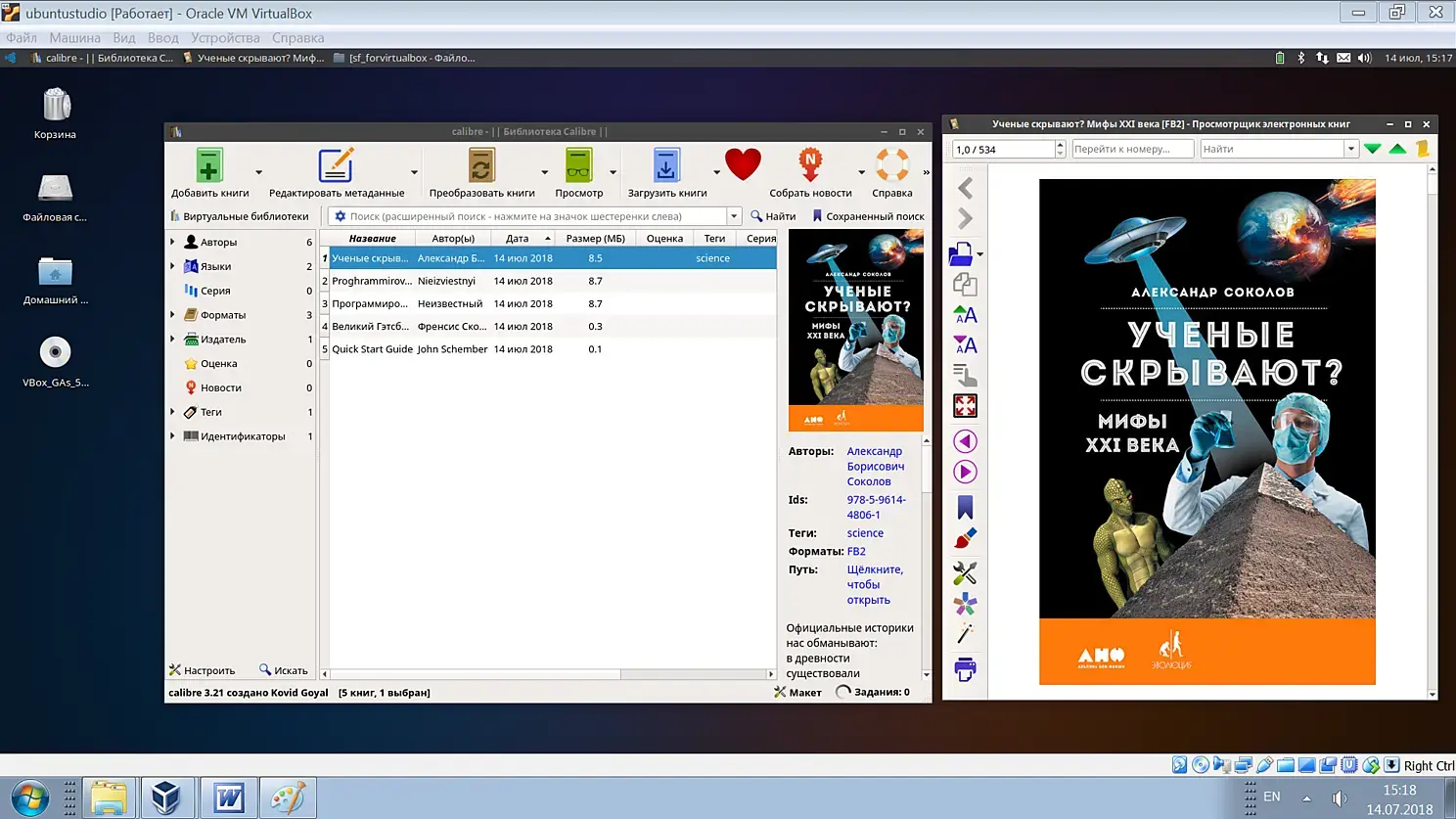Open viewer preferences wrench icon
Viewport: 1456px width, 819px height.
[965, 572]
